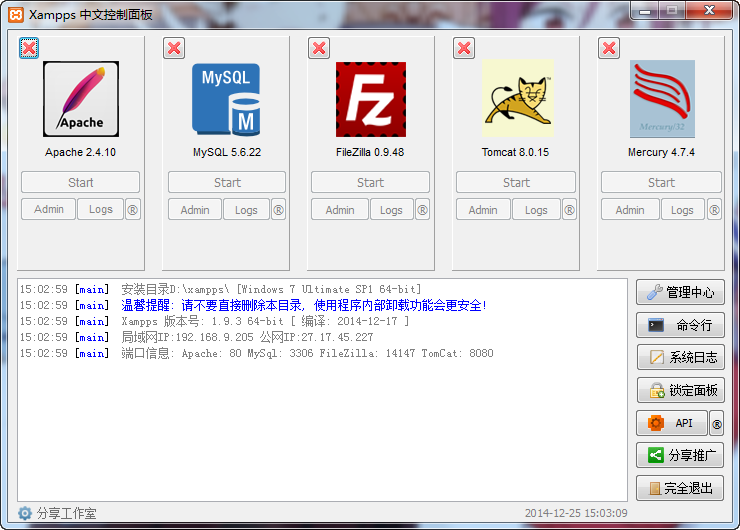Click the 分享工作室 link at bottom
The width and height of the screenshot is (740, 530).
(x=67, y=513)
